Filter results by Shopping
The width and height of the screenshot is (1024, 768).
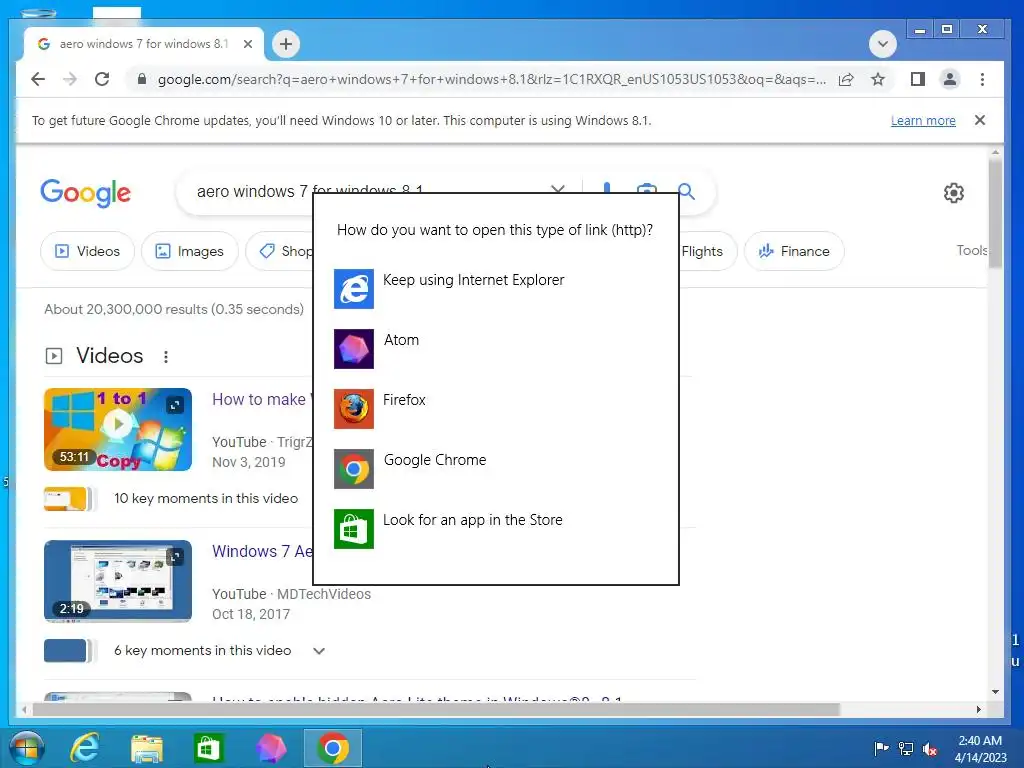(x=280, y=251)
